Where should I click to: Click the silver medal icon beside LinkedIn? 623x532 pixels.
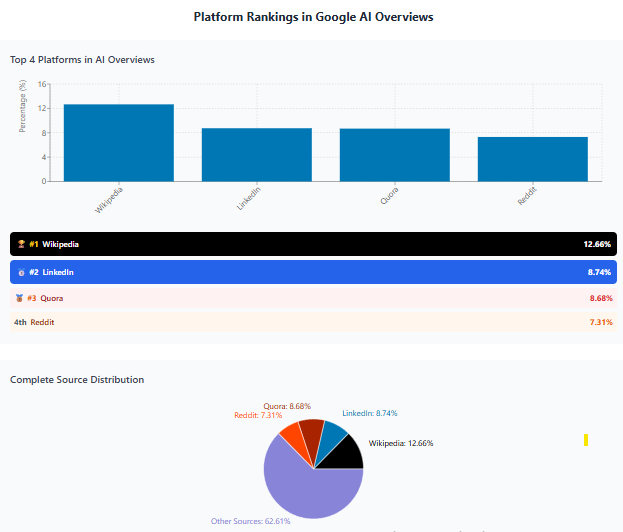click(x=21, y=272)
